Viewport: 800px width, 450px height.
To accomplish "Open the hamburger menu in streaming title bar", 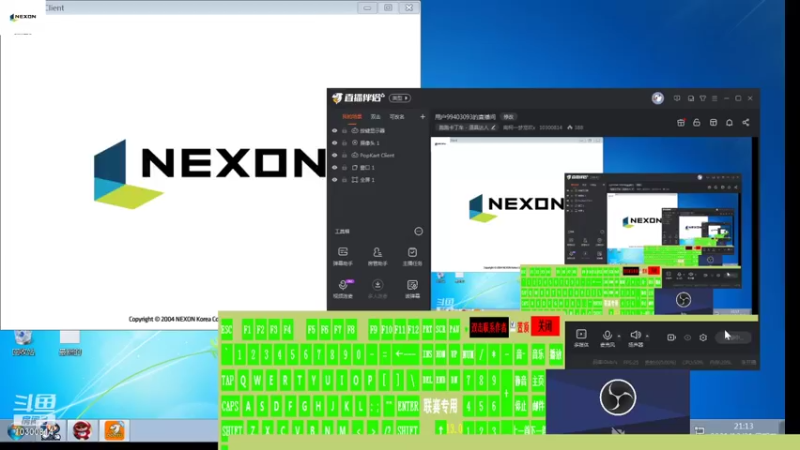I will (x=714, y=98).
